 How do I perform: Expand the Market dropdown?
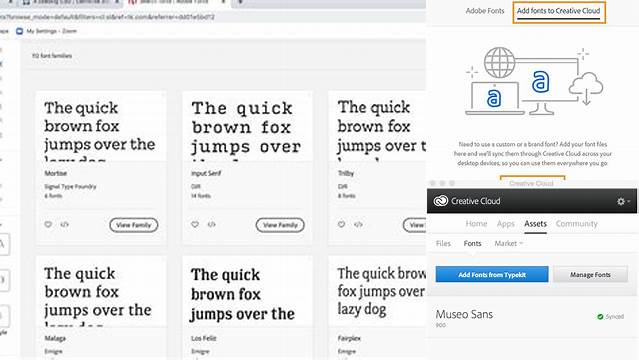tap(509, 243)
